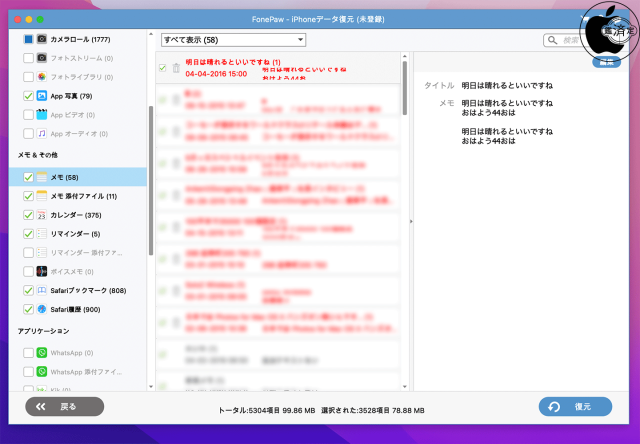Screen dimensions: 640x444
Task: Click the タイトル value 明日は晴れるといいですね
Action: [507, 85]
